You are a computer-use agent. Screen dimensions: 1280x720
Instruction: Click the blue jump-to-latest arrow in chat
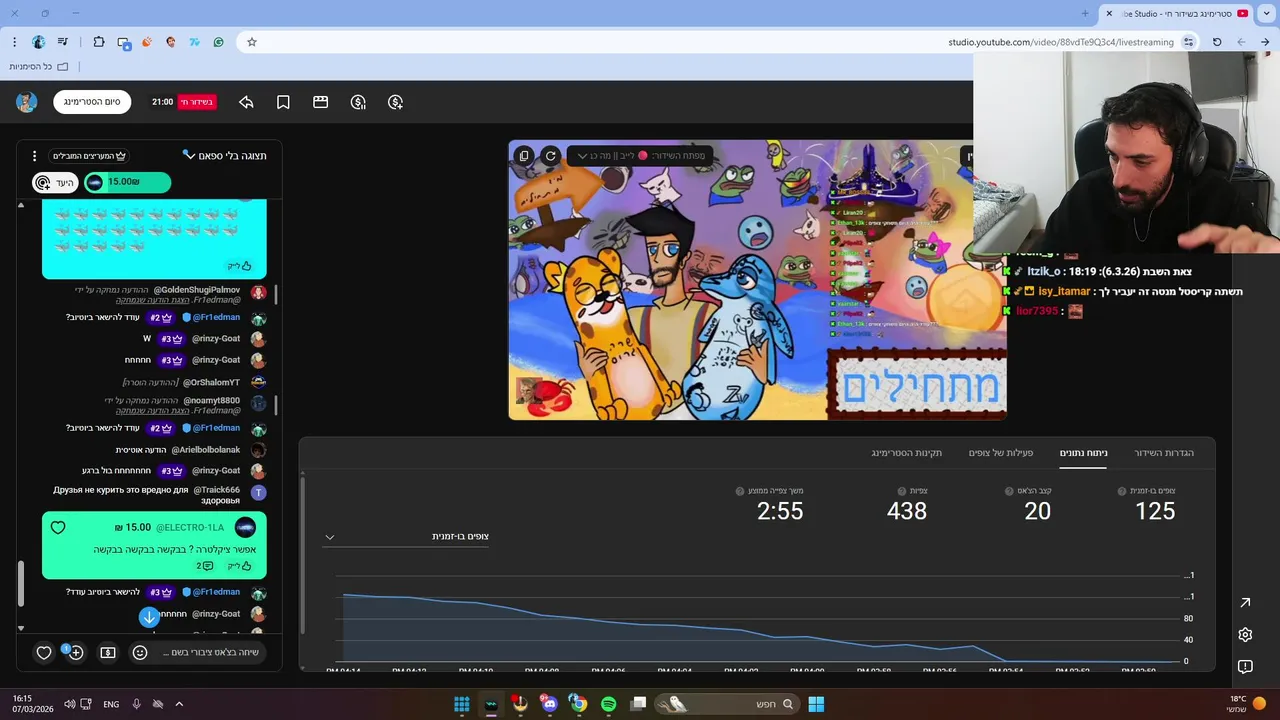click(149, 617)
